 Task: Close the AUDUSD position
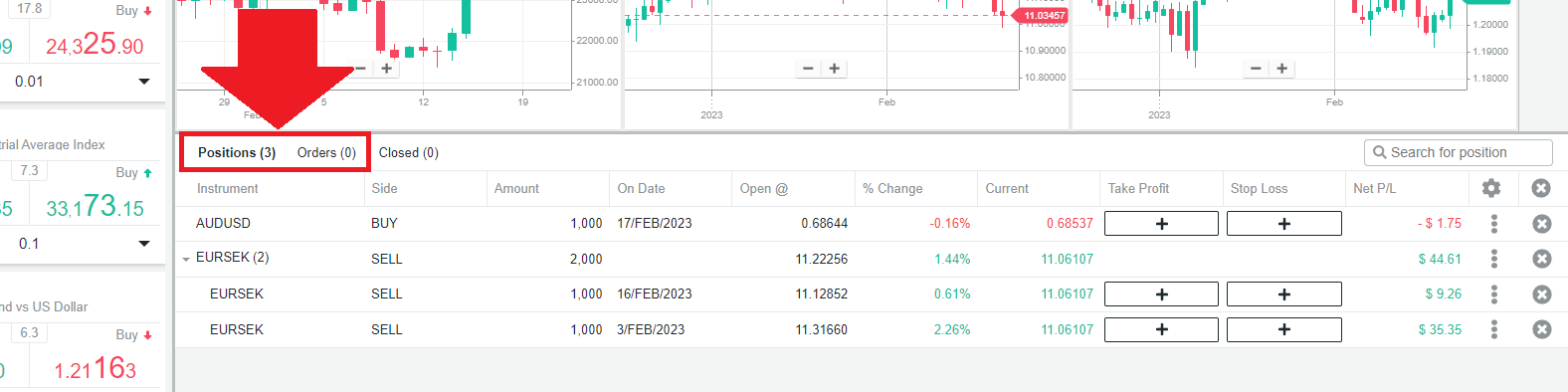pyautogui.click(x=1542, y=224)
